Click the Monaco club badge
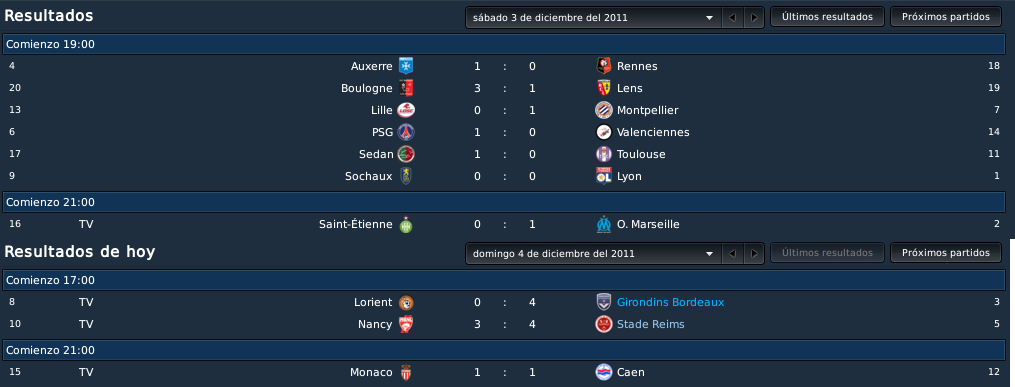 click(x=406, y=372)
